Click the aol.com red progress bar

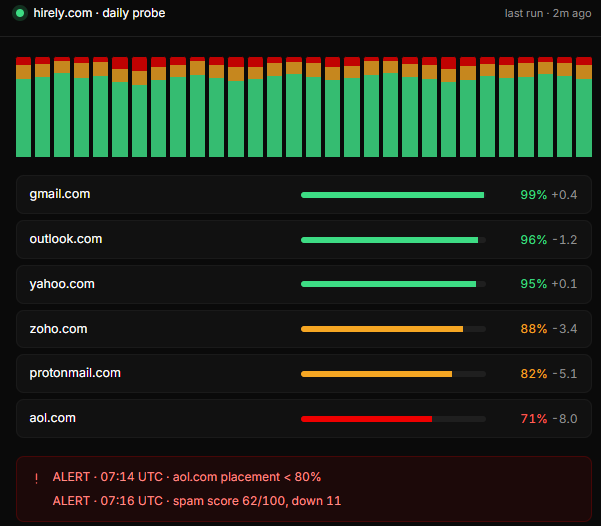[393, 419]
